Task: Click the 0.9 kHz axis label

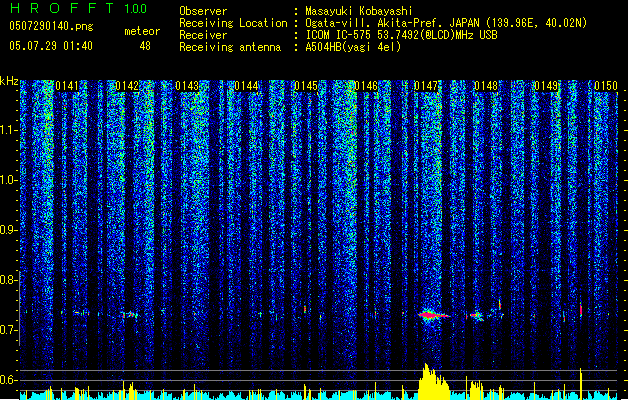Action: click(8, 230)
